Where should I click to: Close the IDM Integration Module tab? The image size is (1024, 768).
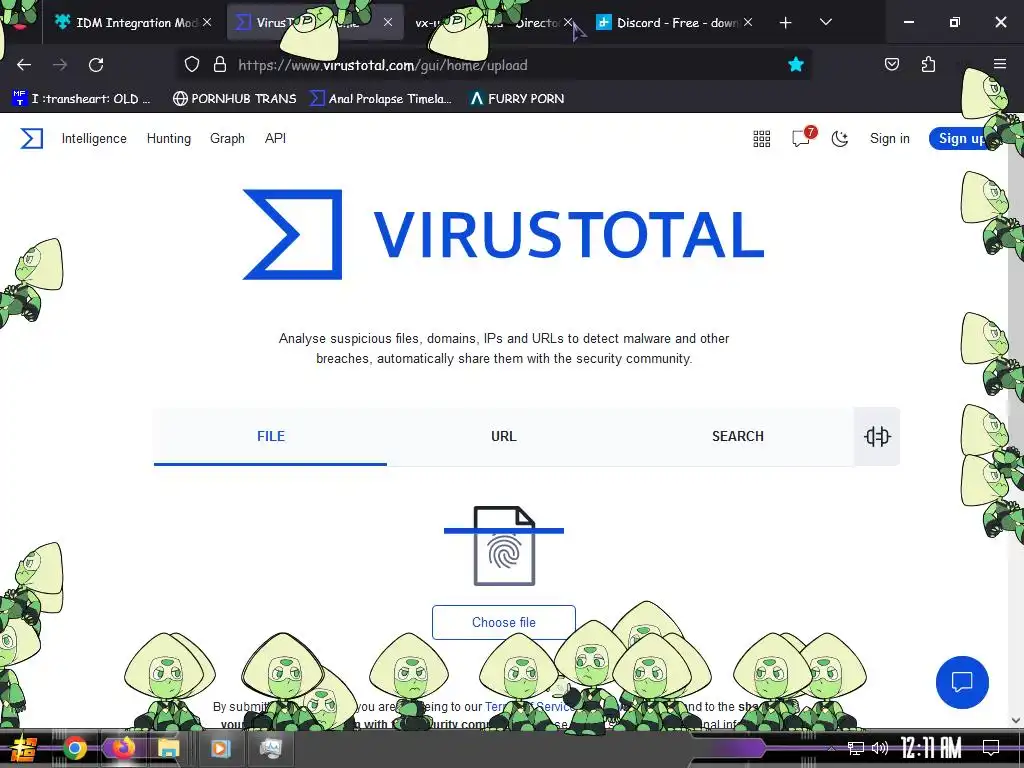coord(207,22)
